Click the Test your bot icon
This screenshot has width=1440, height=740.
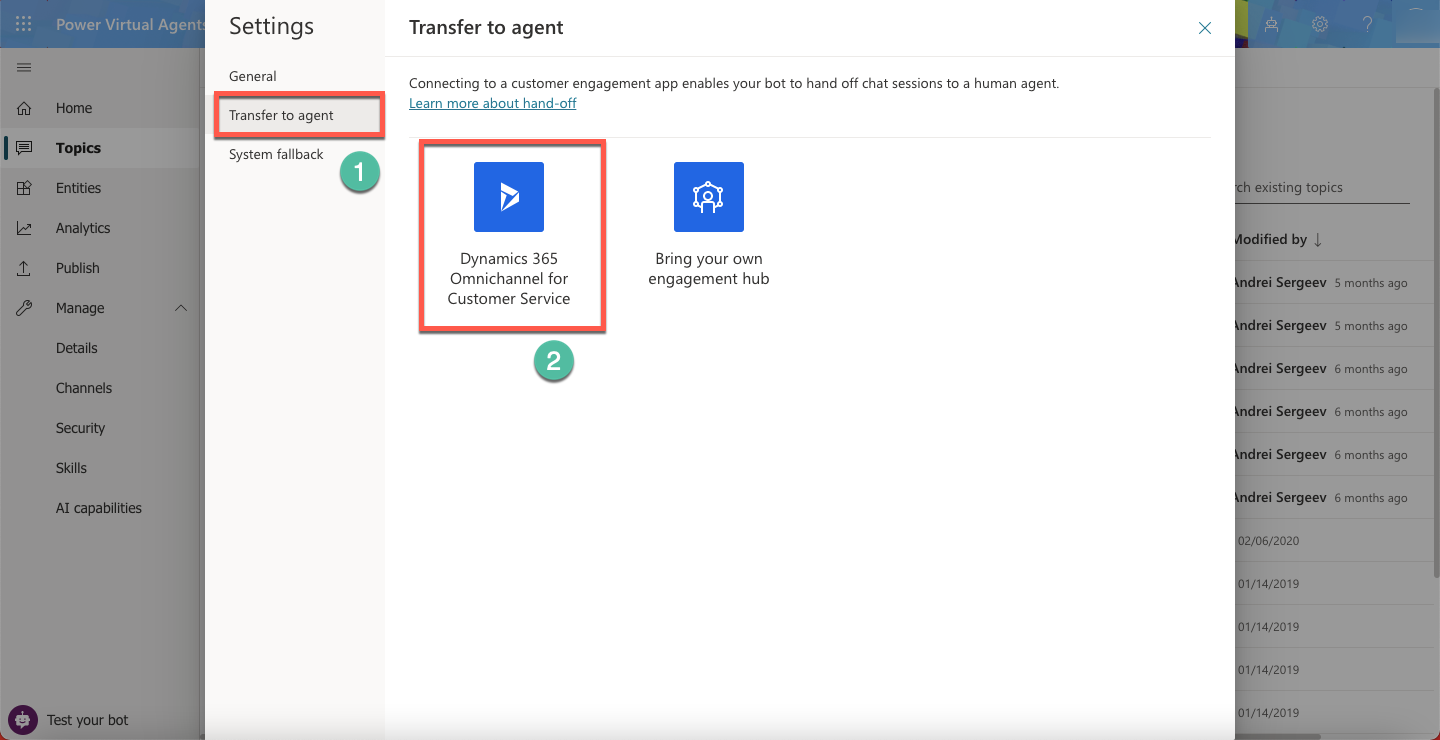23,719
